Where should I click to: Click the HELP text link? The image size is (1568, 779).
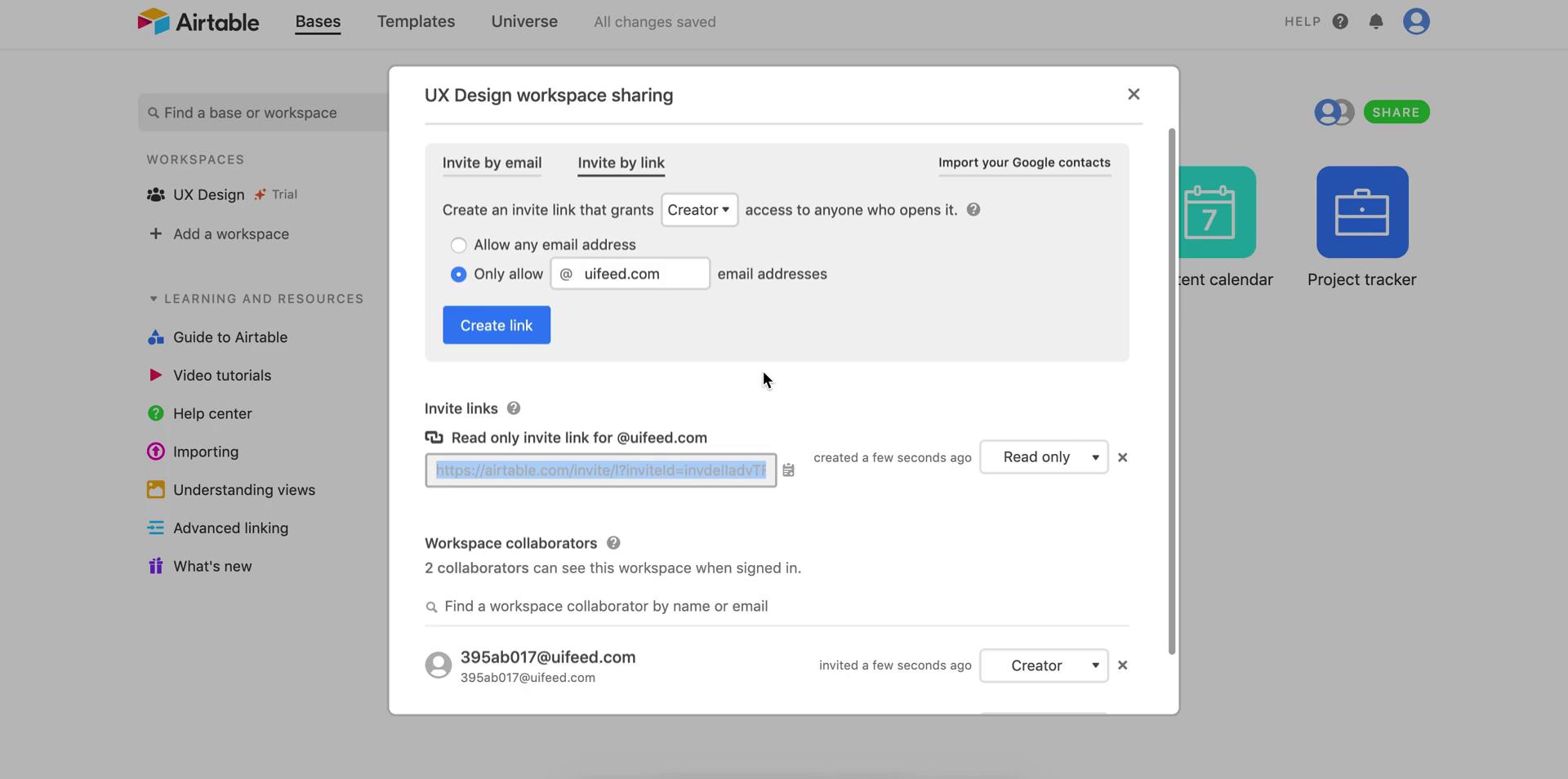[x=1303, y=22]
